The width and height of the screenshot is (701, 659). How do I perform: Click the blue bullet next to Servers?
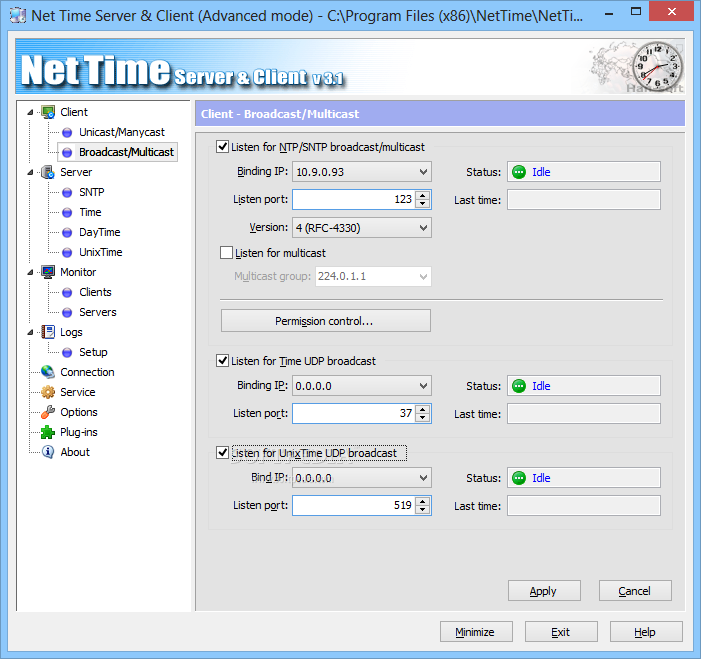tap(67, 313)
